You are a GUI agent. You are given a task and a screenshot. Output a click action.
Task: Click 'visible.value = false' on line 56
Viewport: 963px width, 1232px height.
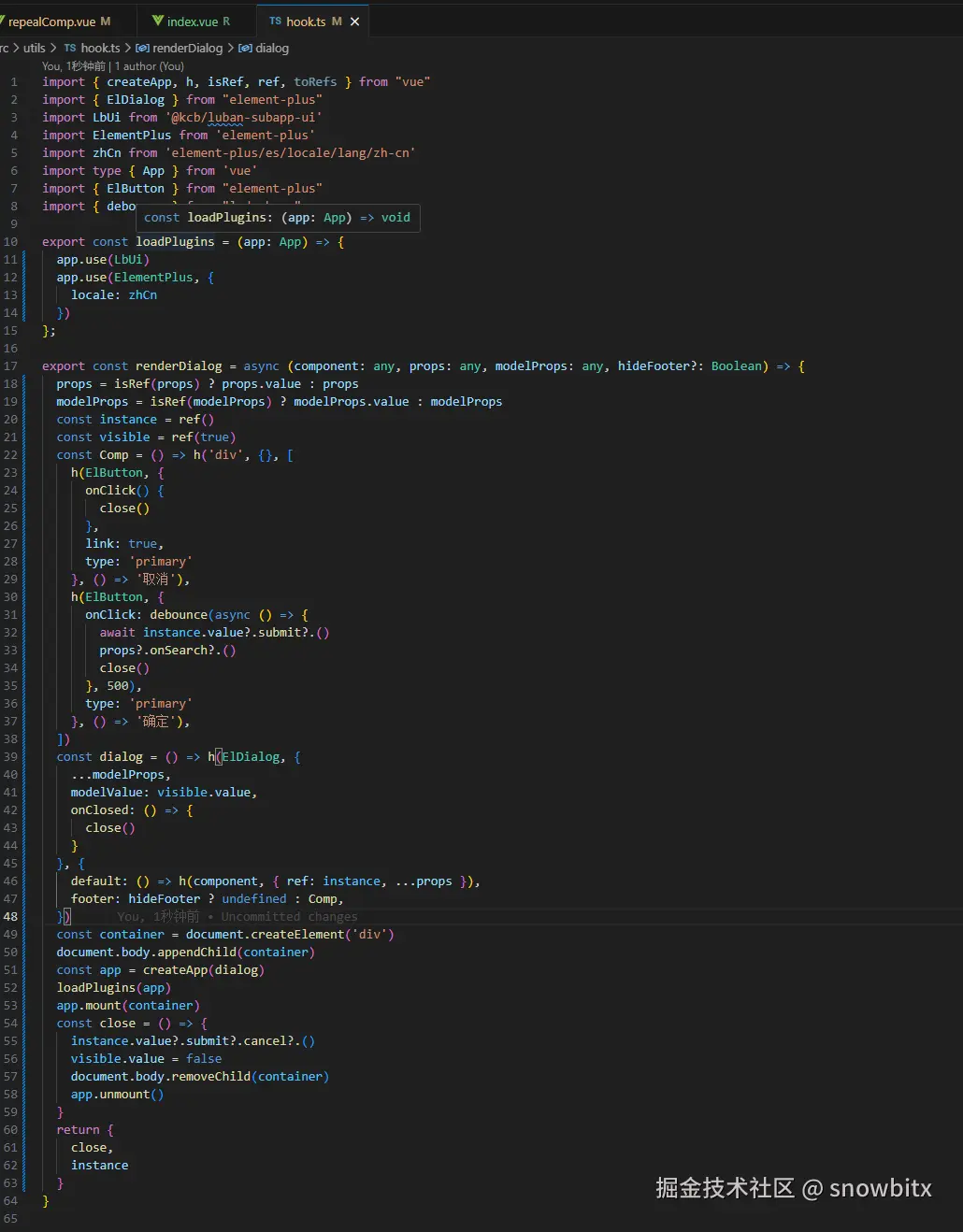[147, 1058]
